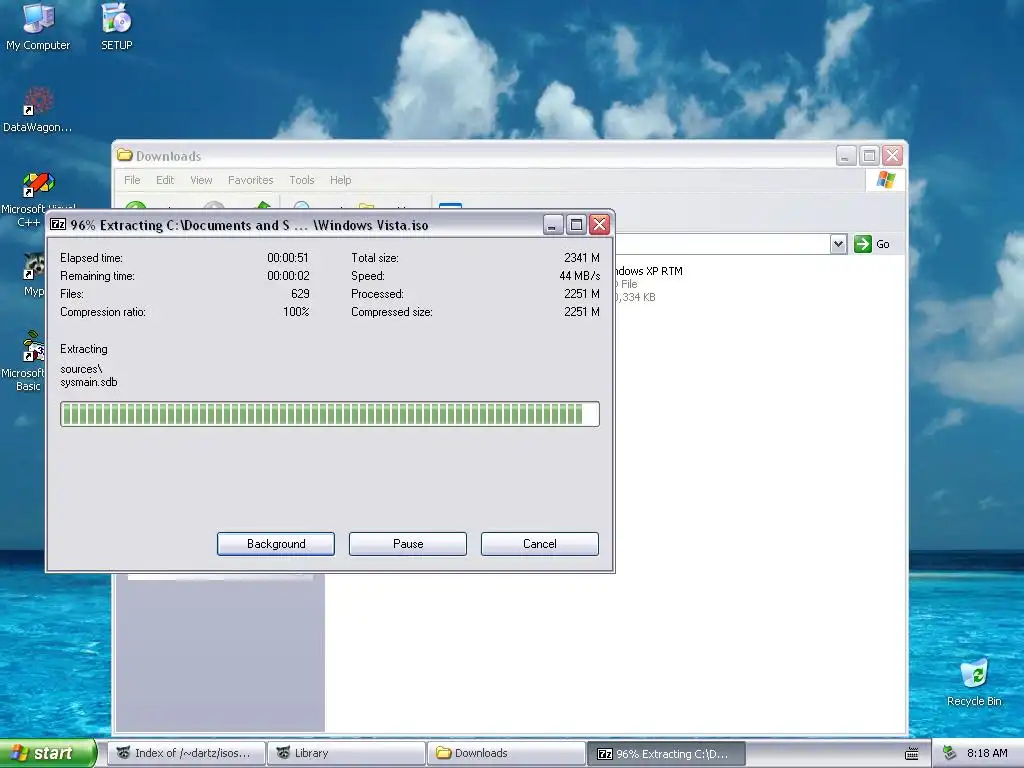Click the Speed value 44 MB/s
The width and height of the screenshot is (1024, 768).
(579, 276)
